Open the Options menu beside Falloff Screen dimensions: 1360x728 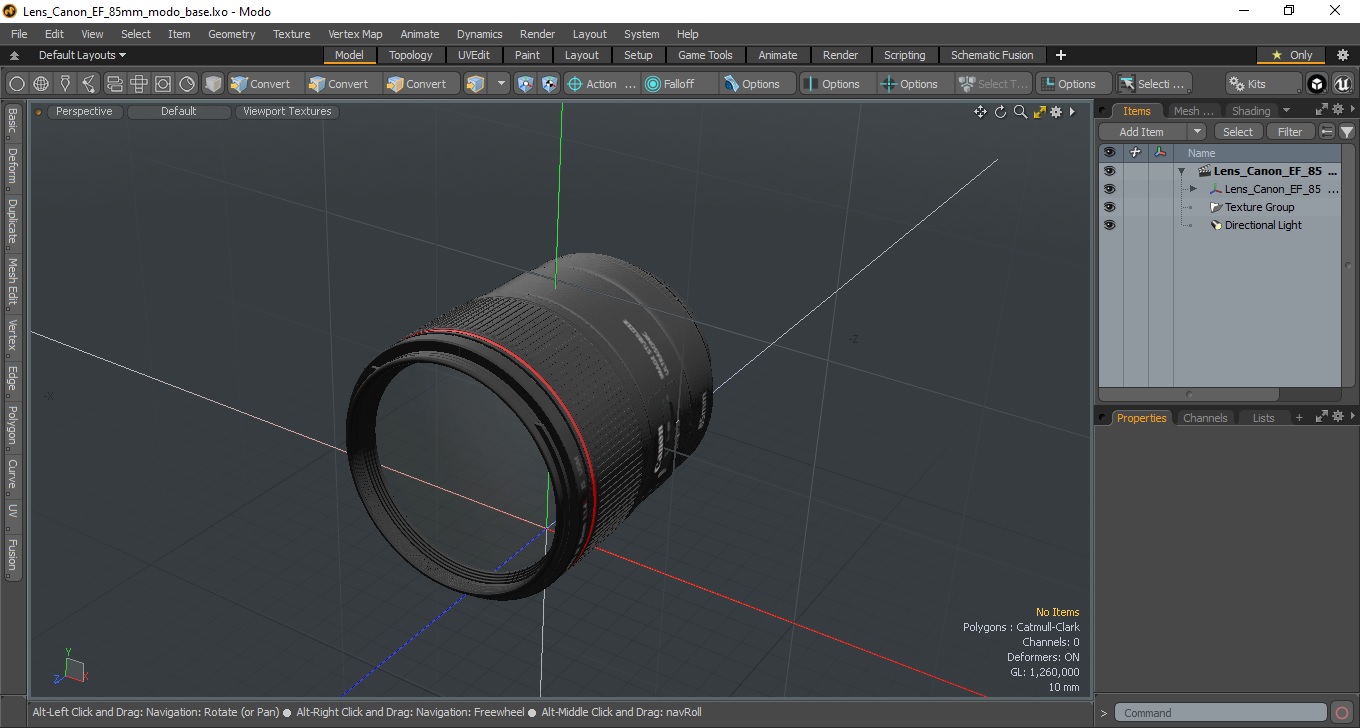pos(758,84)
